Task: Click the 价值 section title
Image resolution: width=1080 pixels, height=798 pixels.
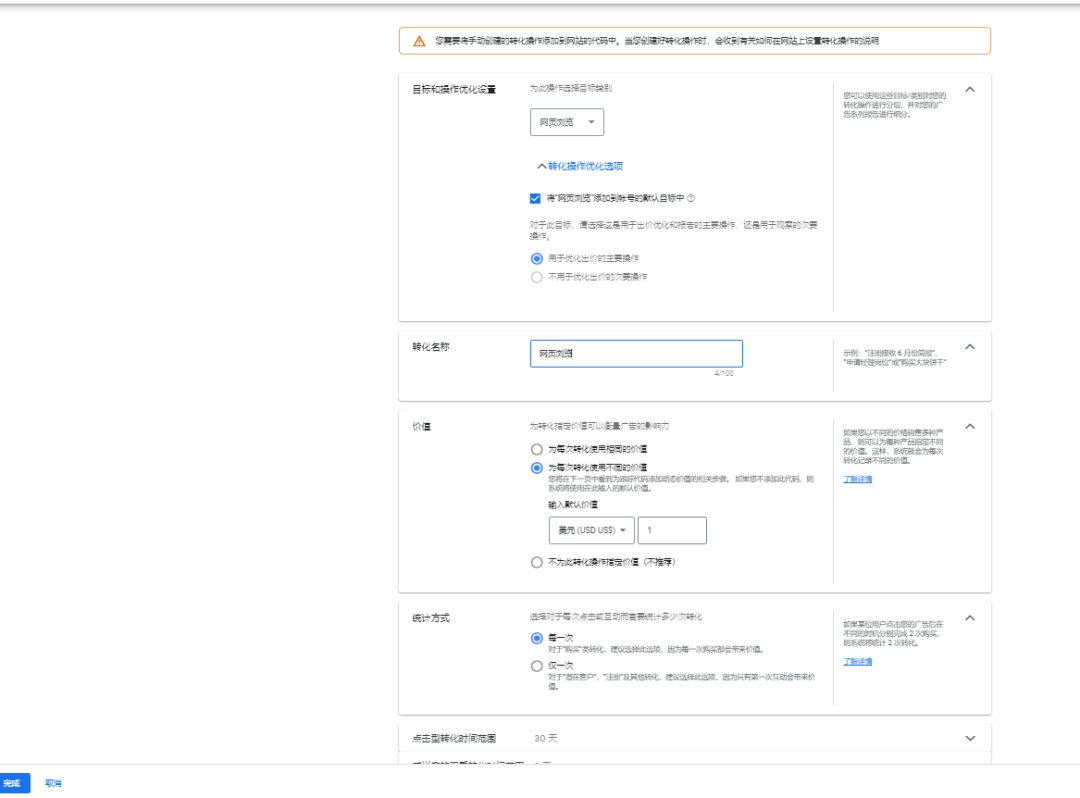Action: (x=422, y=427)
